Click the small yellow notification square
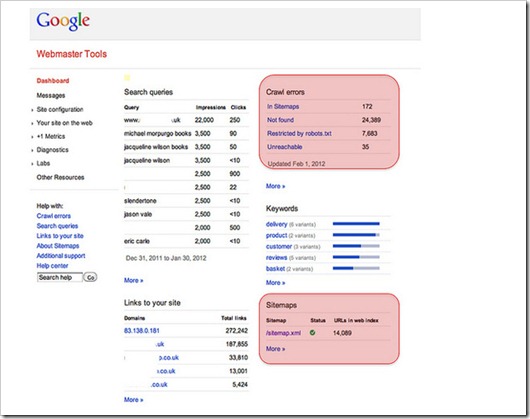 127,78
